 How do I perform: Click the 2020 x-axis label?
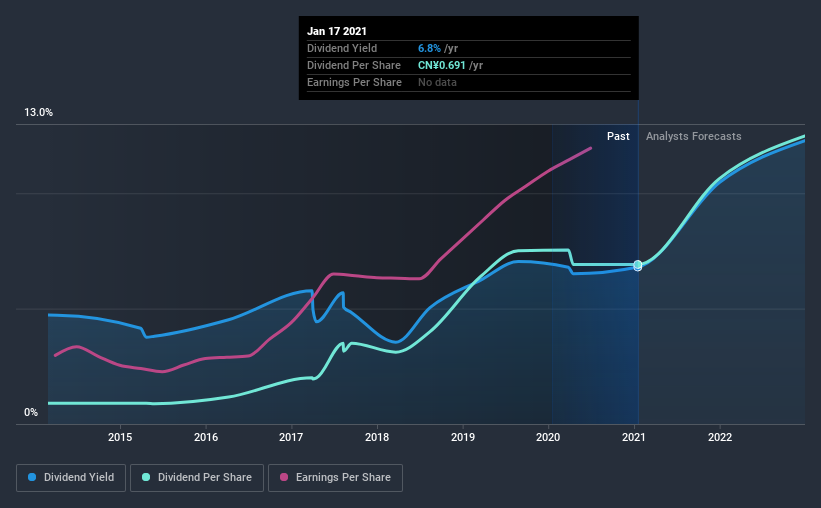click(x=548, y=437)
